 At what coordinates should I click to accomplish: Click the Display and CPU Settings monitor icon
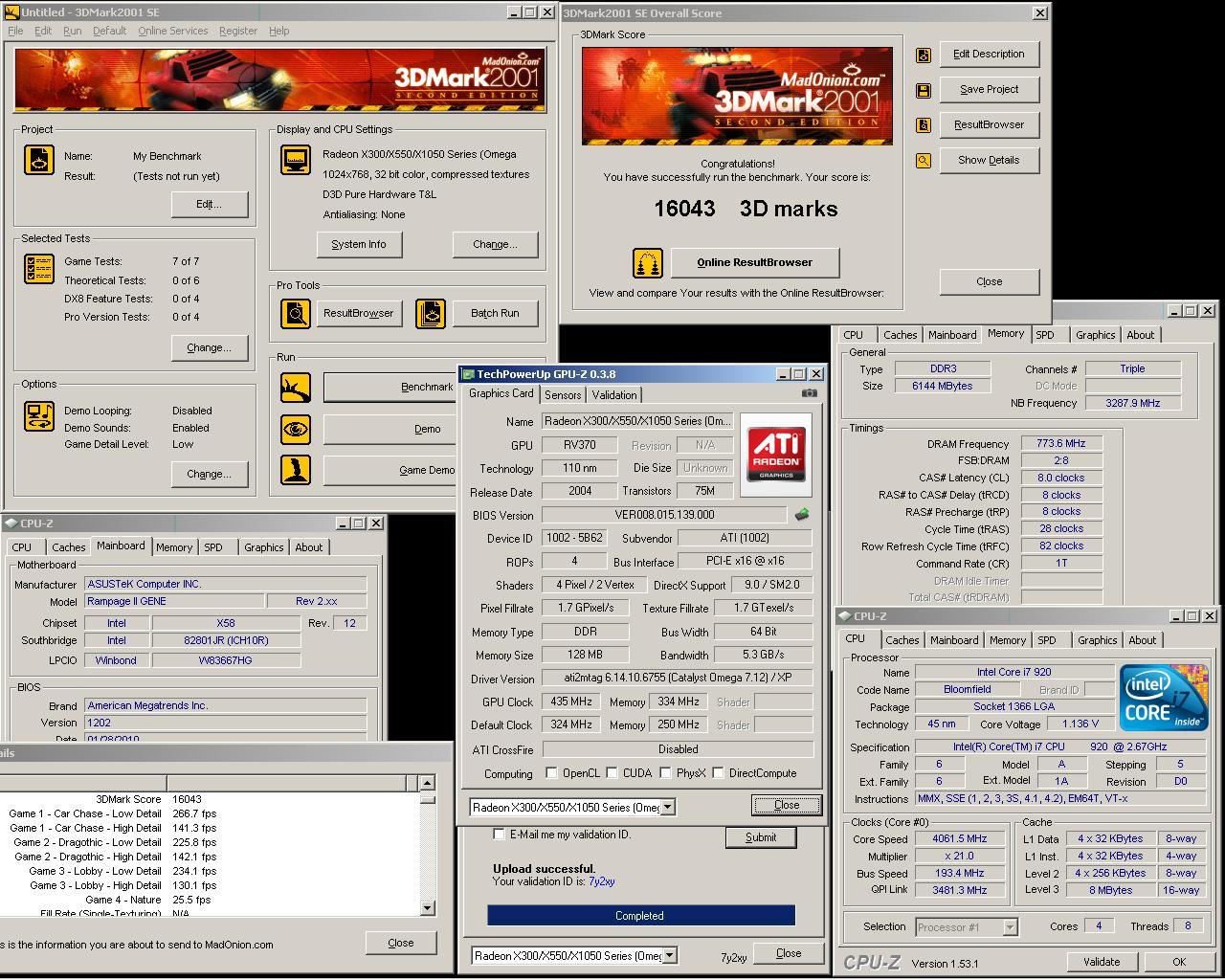[x=296, y=160]
